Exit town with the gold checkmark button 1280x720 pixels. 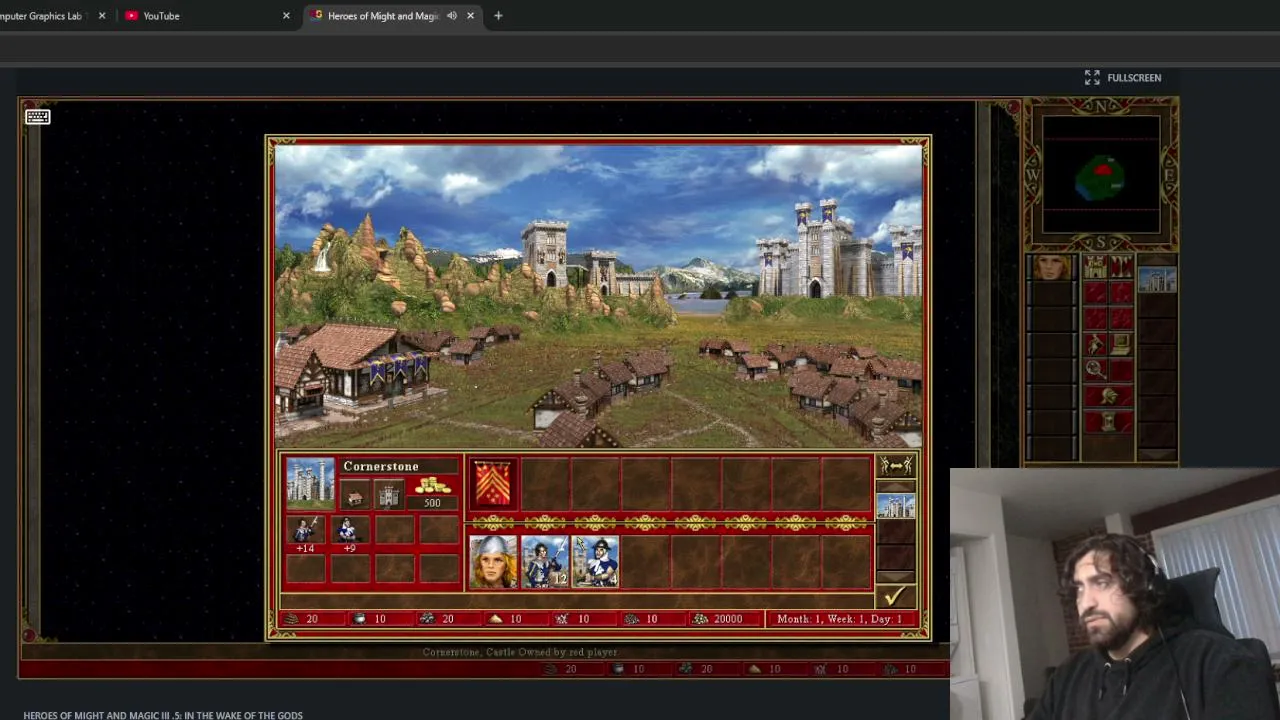(x=895, y=597)
